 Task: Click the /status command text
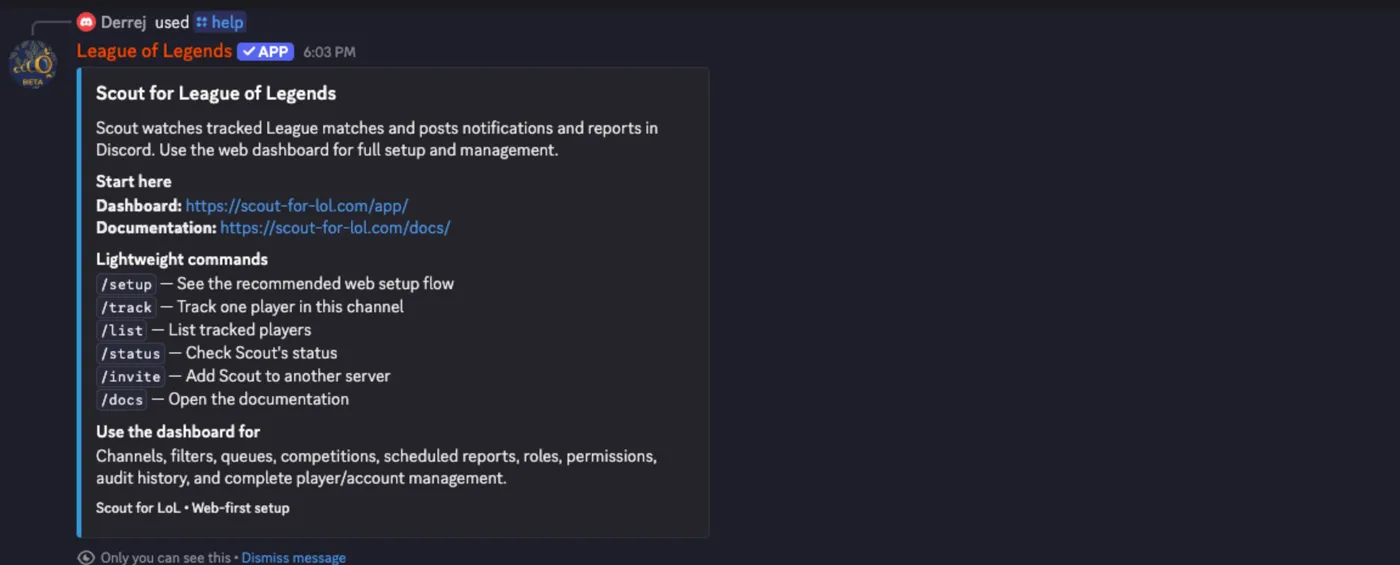130,353
